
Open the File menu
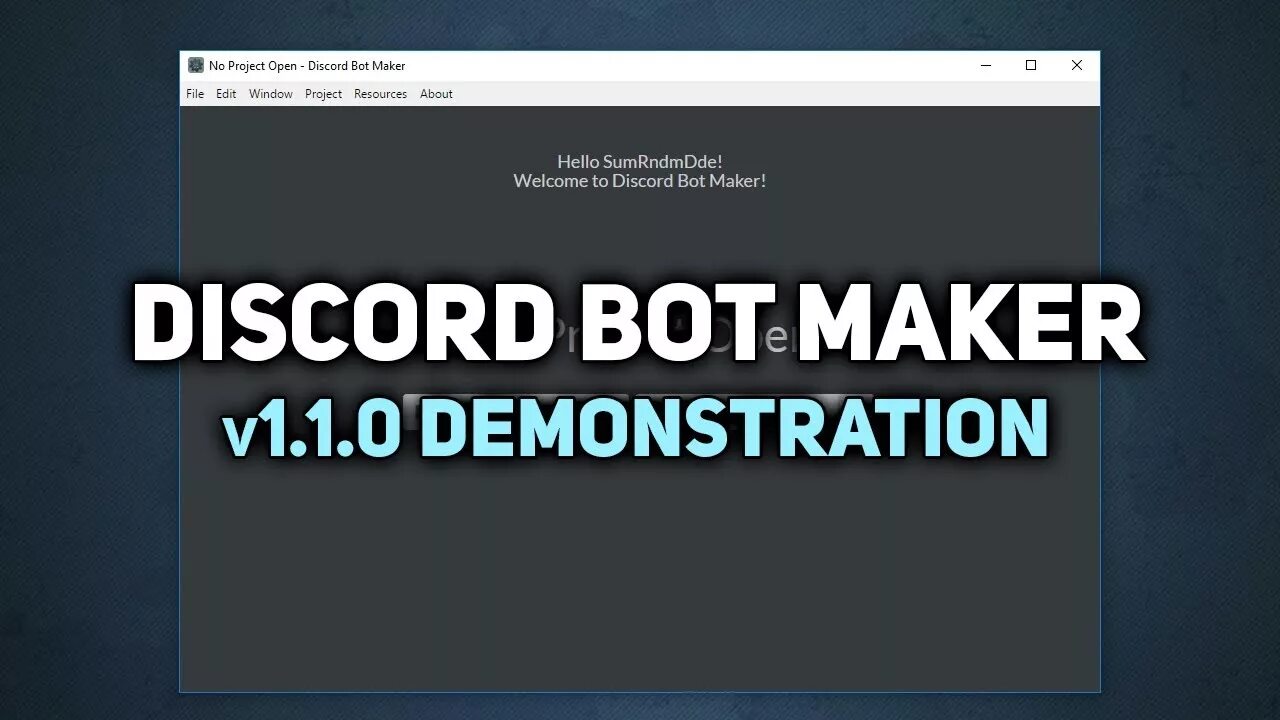195,94
